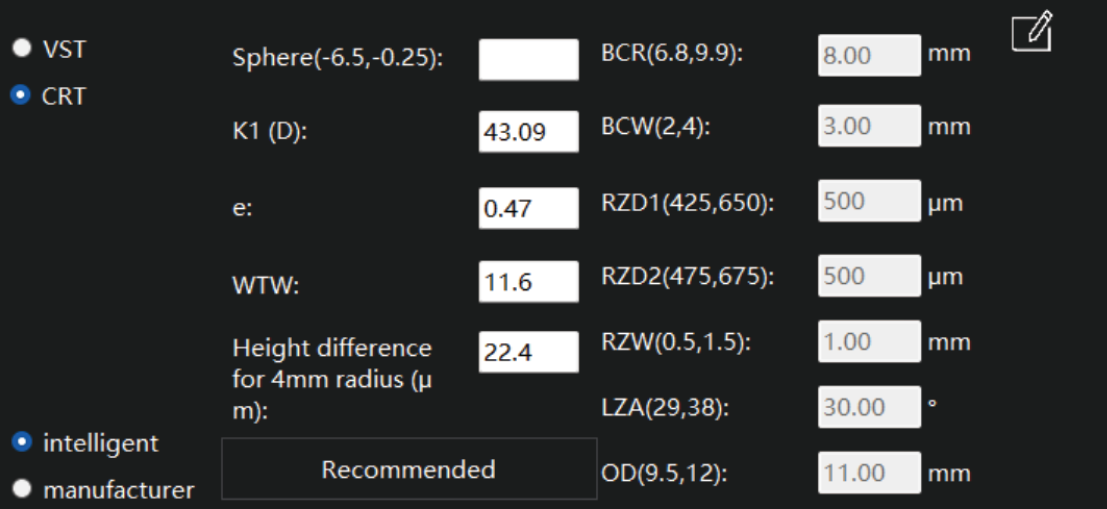The height and width of the screenshot is (509, 1107).
Task: Click the RZW value box
Action: tap(870, 342)
